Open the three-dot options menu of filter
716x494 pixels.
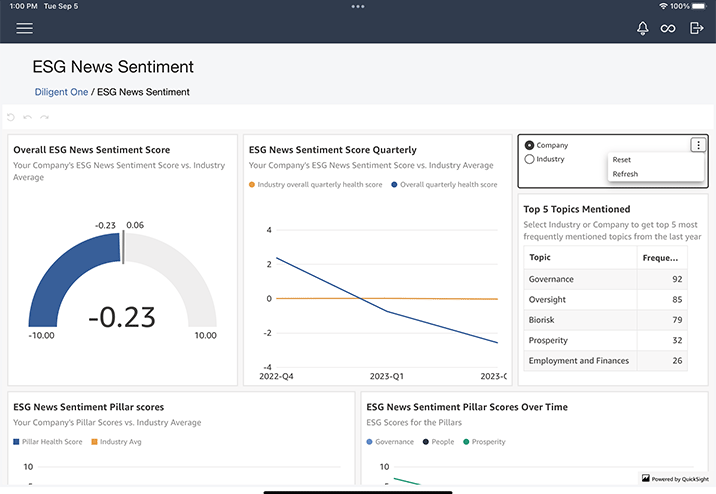[697, 145]
